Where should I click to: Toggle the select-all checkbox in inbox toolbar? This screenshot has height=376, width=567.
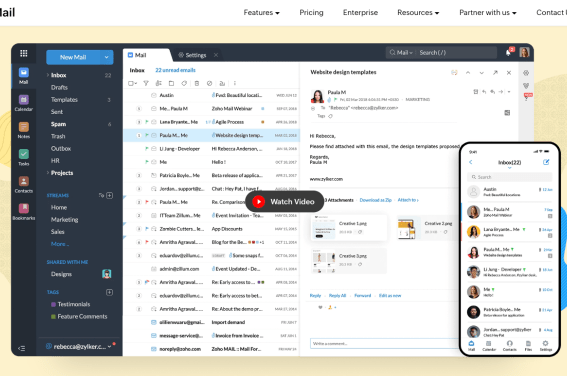132,83
